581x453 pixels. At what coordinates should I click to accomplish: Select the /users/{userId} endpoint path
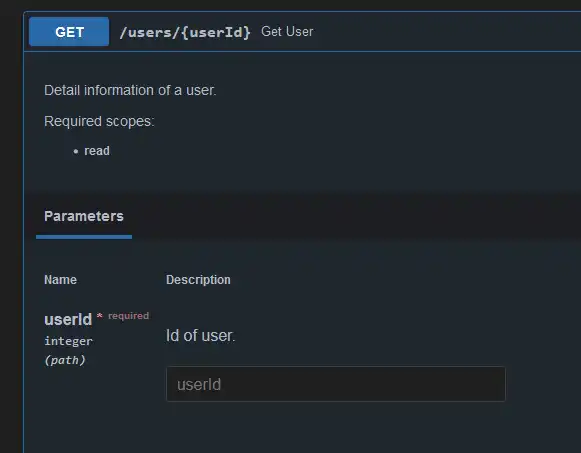pyautogui.click(x=185, y=32)
